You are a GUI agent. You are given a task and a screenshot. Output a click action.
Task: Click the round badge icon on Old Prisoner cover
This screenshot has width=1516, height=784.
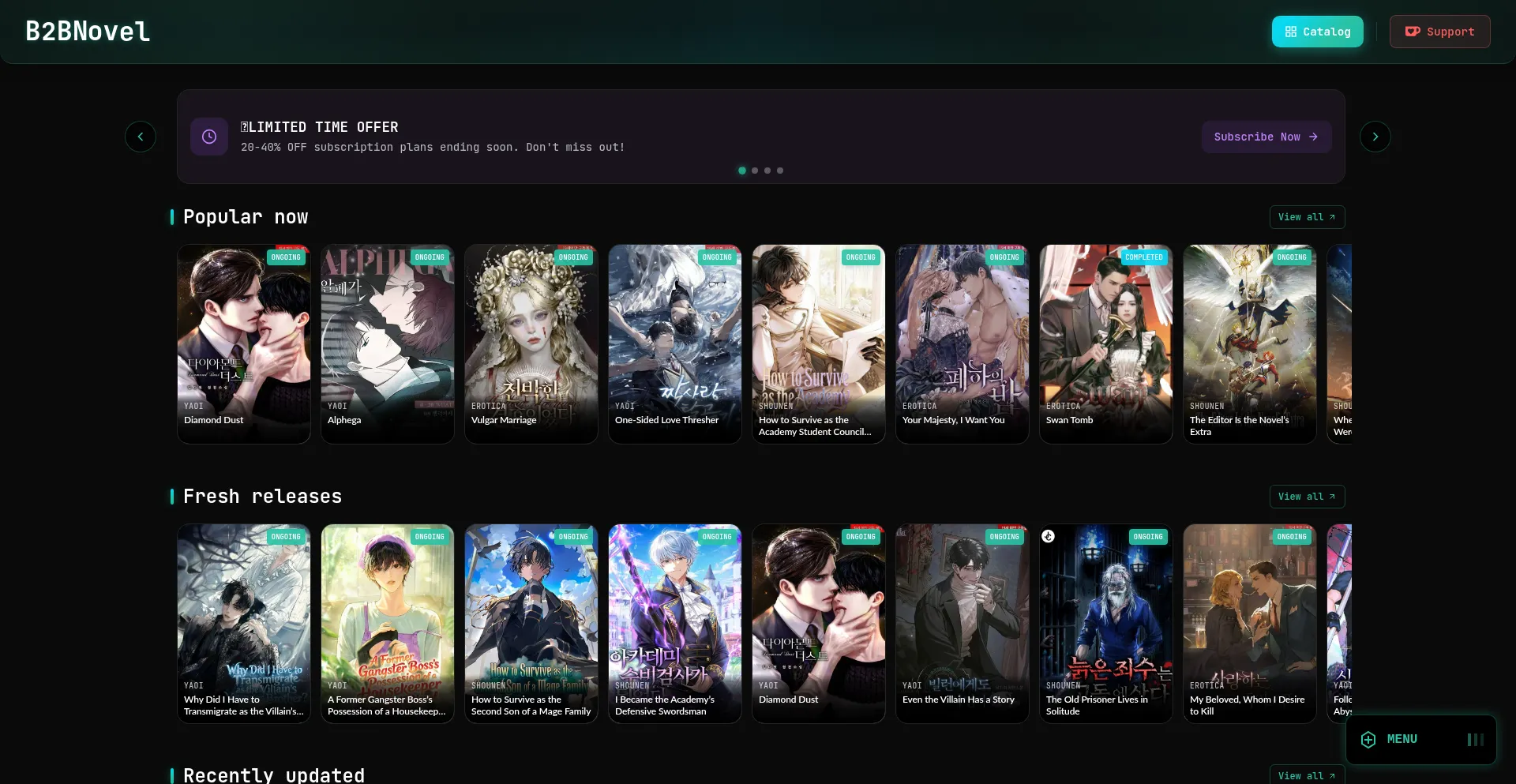[x=1049, y=536]
